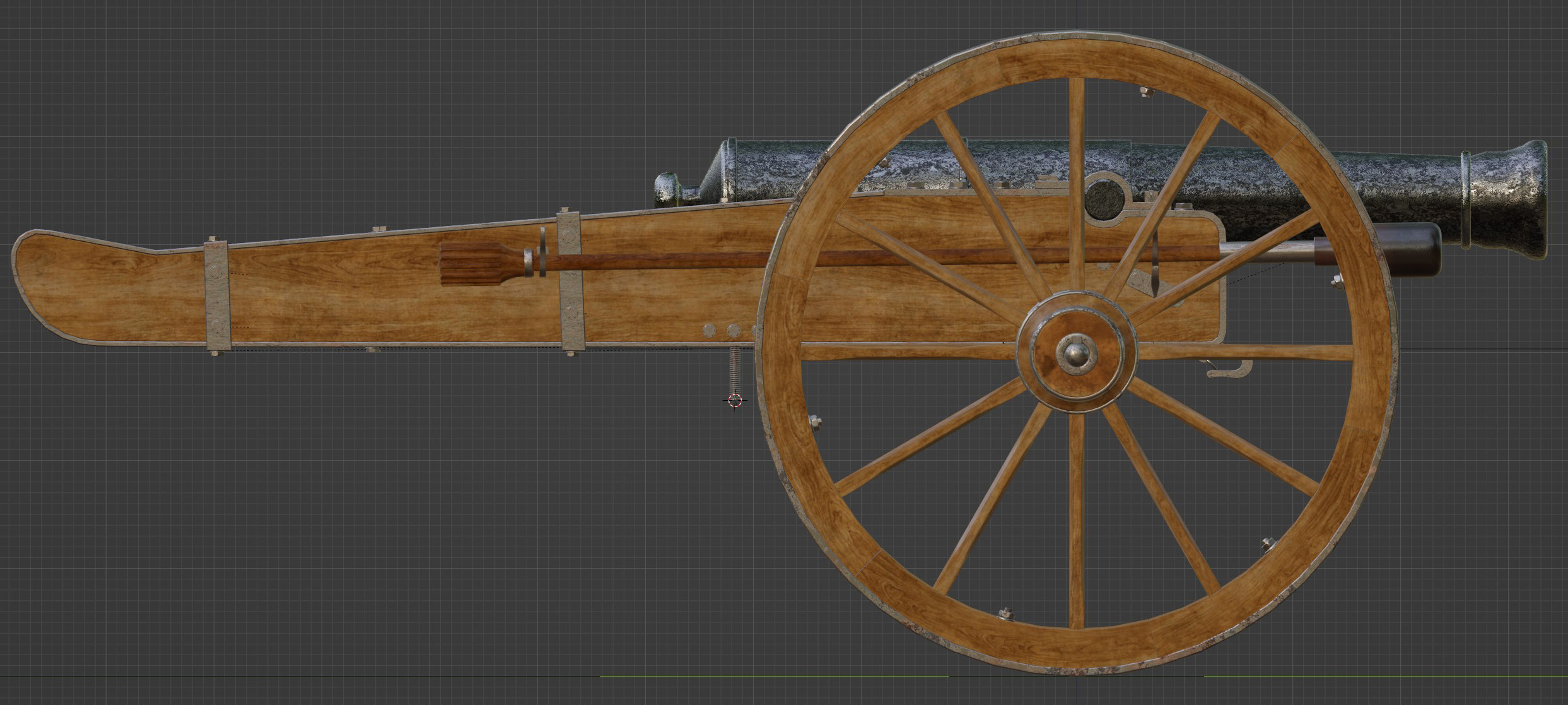Click the left rivet below the ramrod
The width and height of the screenshot is (1568, 705).
coord(710,330)
